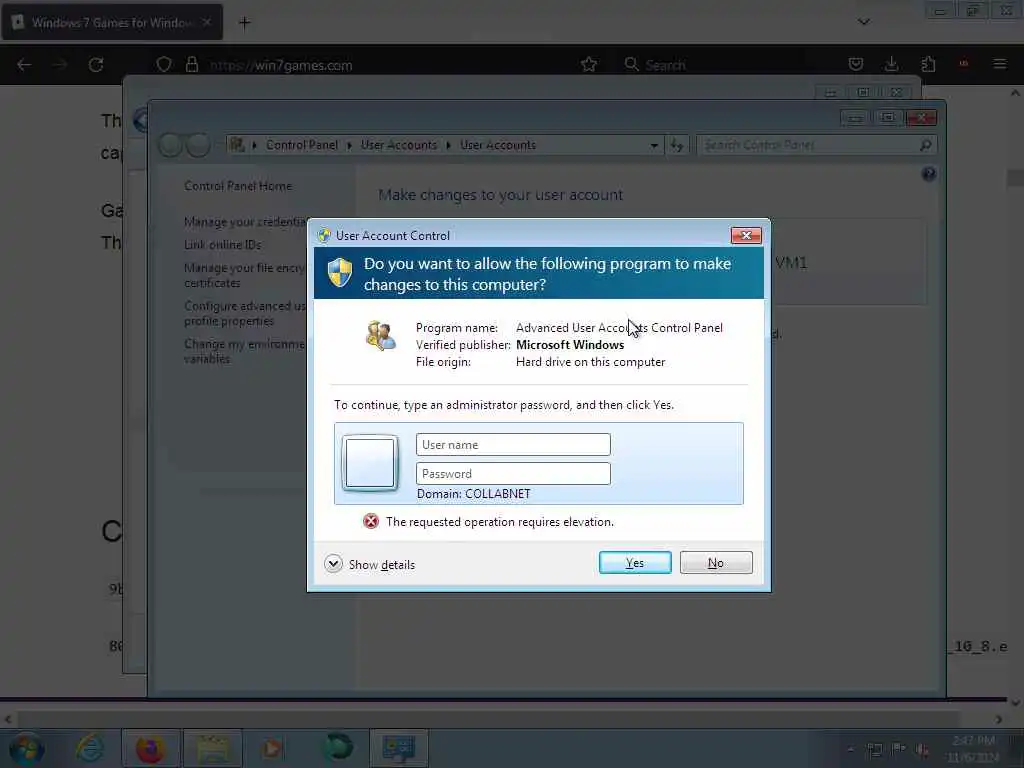
Task: Click the red elevation error icon
Action: [x=370, y=521]
